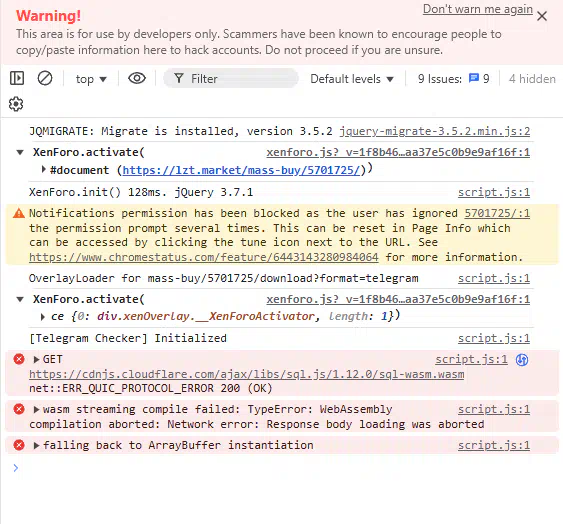Click the issues message count icon
The width and height of the screenshot is (563, 524).
[474, 78]
